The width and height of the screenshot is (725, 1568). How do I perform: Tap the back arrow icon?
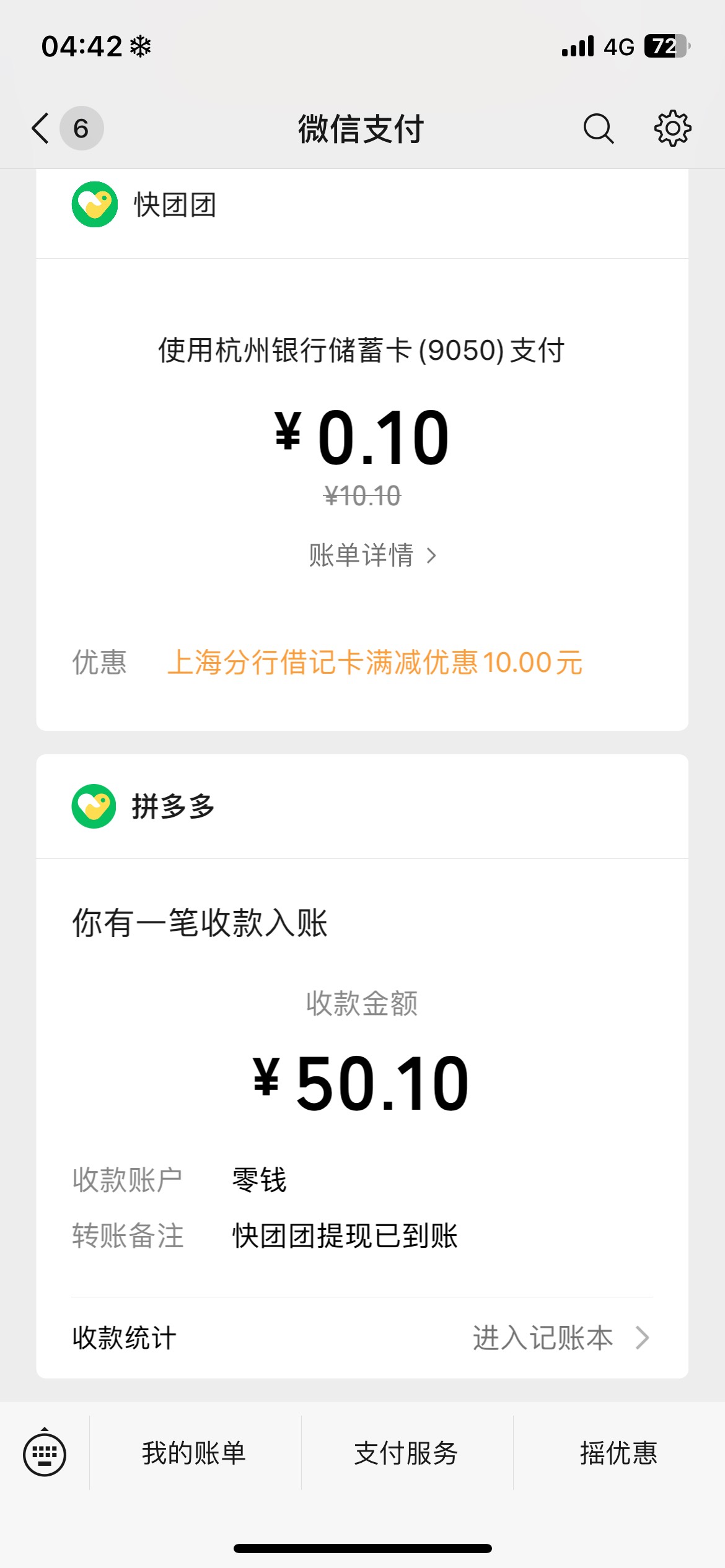point(41,129)
